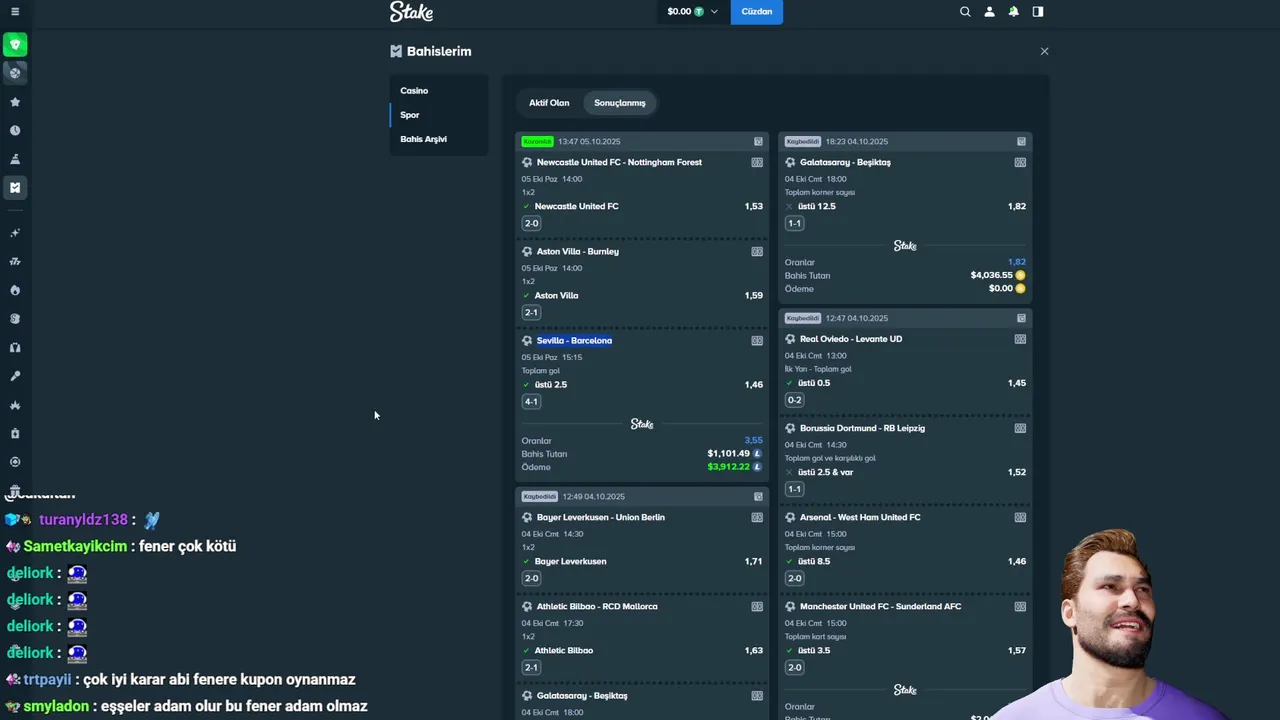Click the microphone icon in left sidebar
1280x720 pixels.
15,376
